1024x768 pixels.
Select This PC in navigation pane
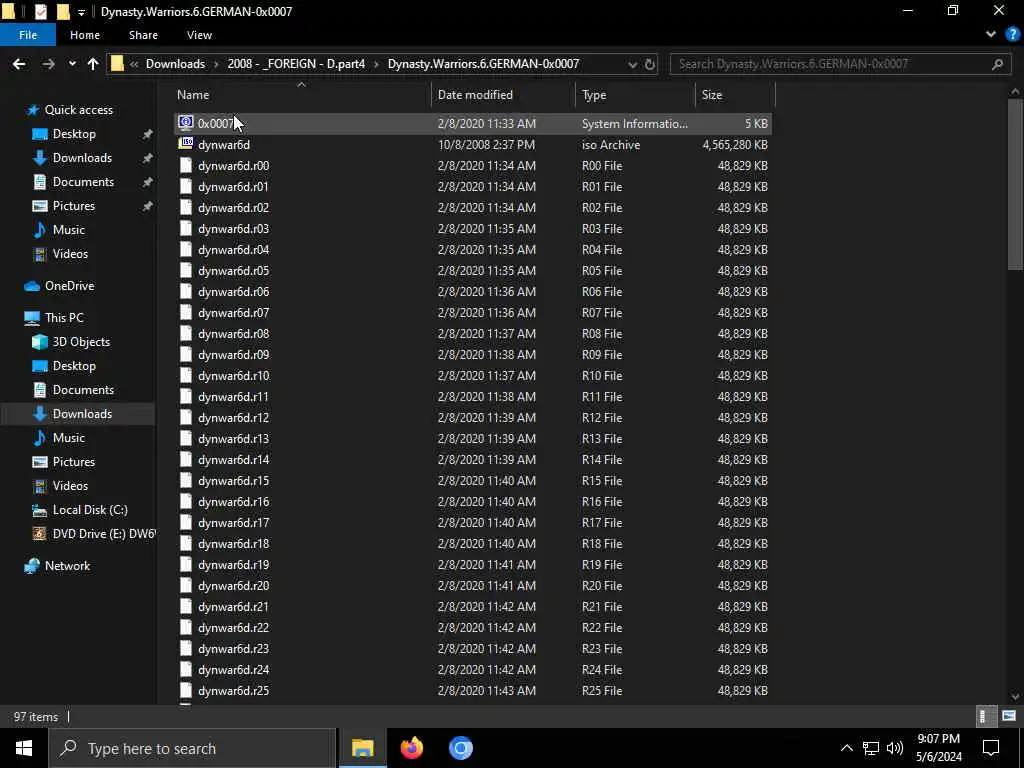click(x=64, y=318)
